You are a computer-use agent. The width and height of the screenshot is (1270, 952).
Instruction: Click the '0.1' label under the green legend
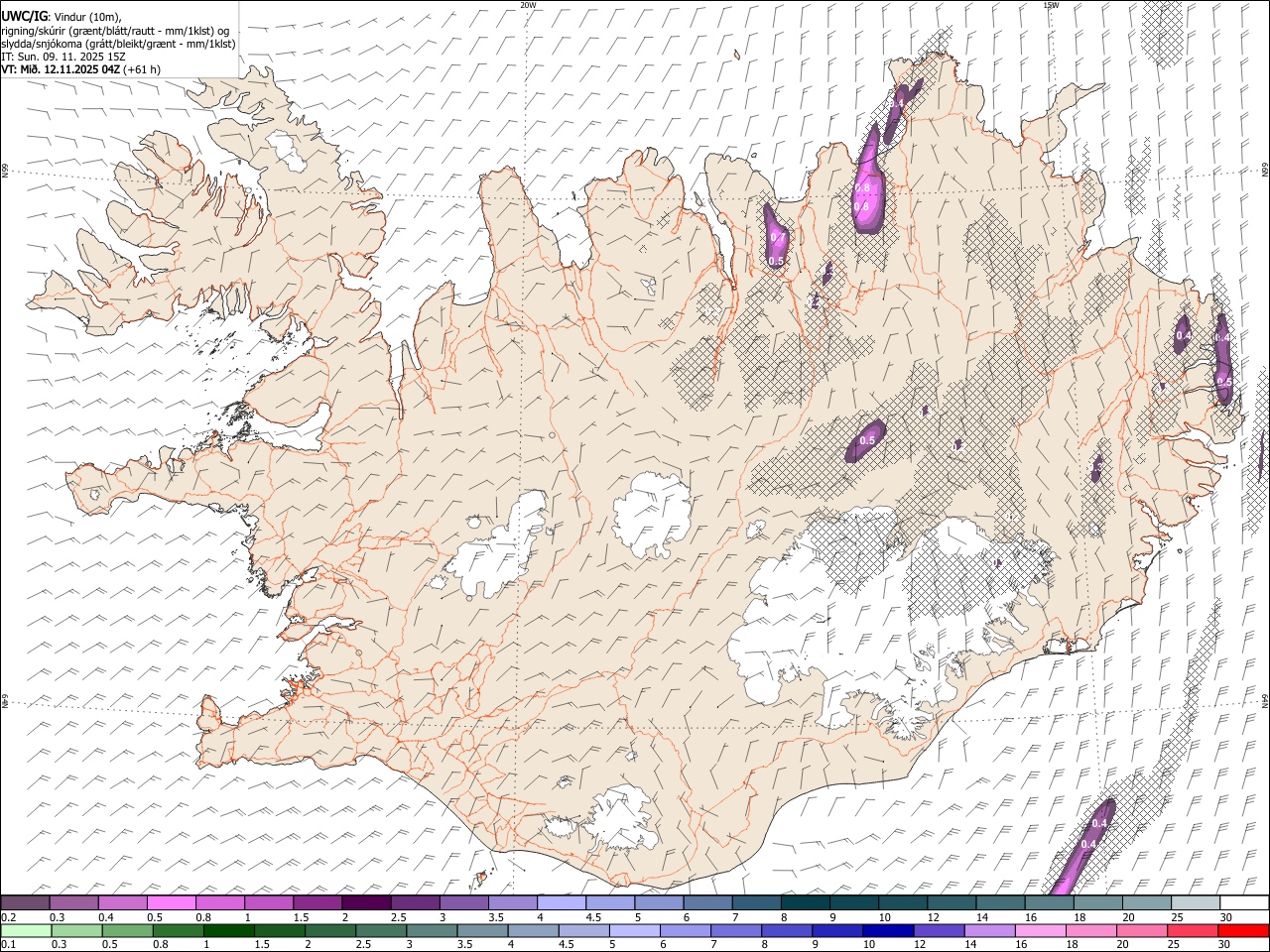pyautogui.click(x=8, y=944)
